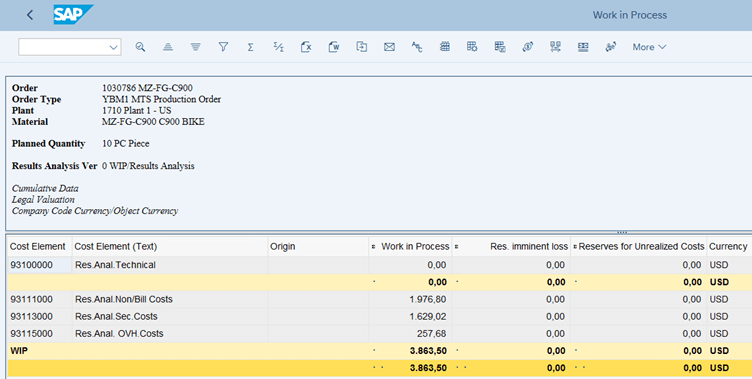
Task: Click the Total sigma icon
Action: pos(250,47)
